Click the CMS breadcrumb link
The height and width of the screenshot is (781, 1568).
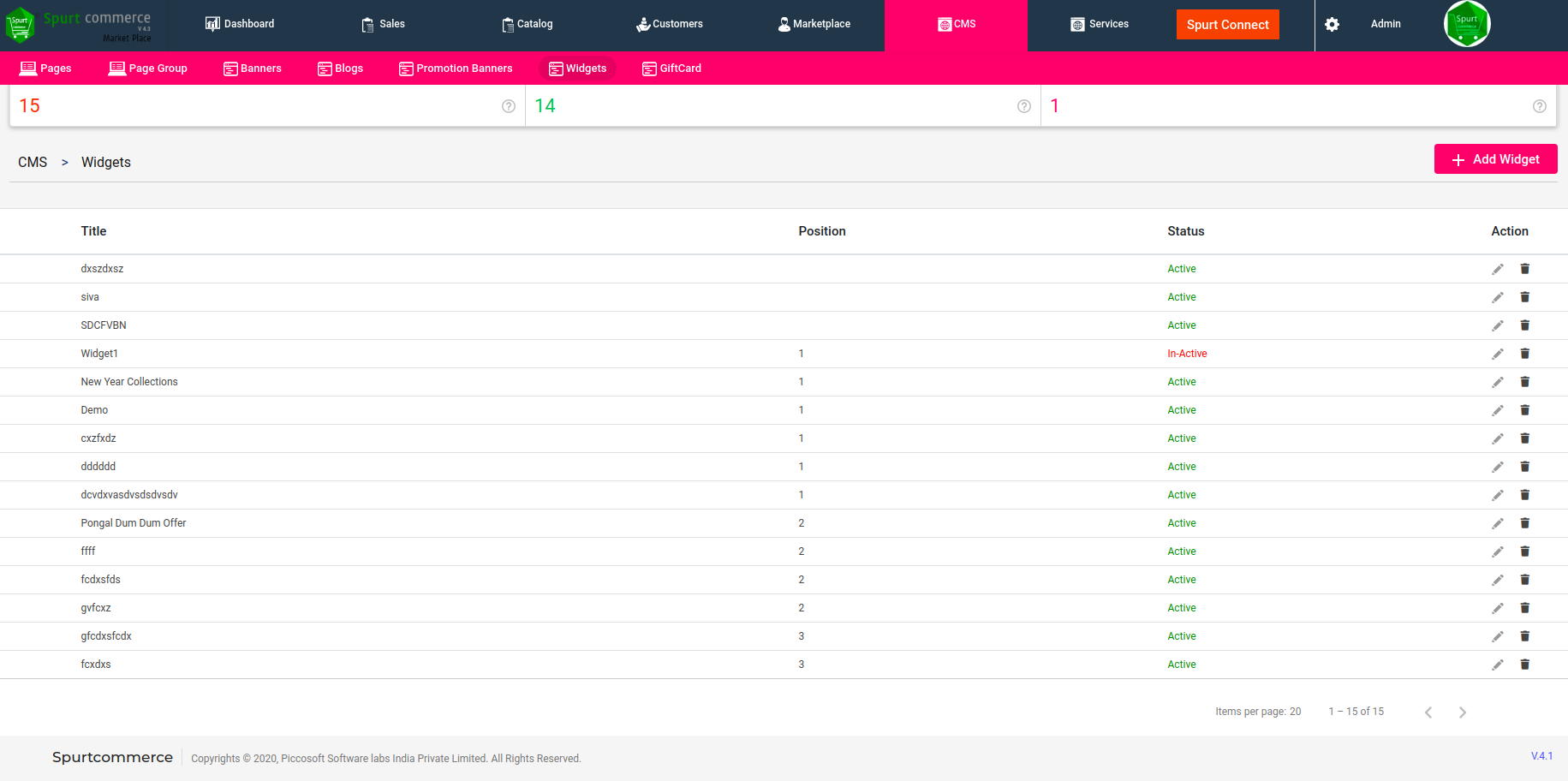click(x=33, y=163)
